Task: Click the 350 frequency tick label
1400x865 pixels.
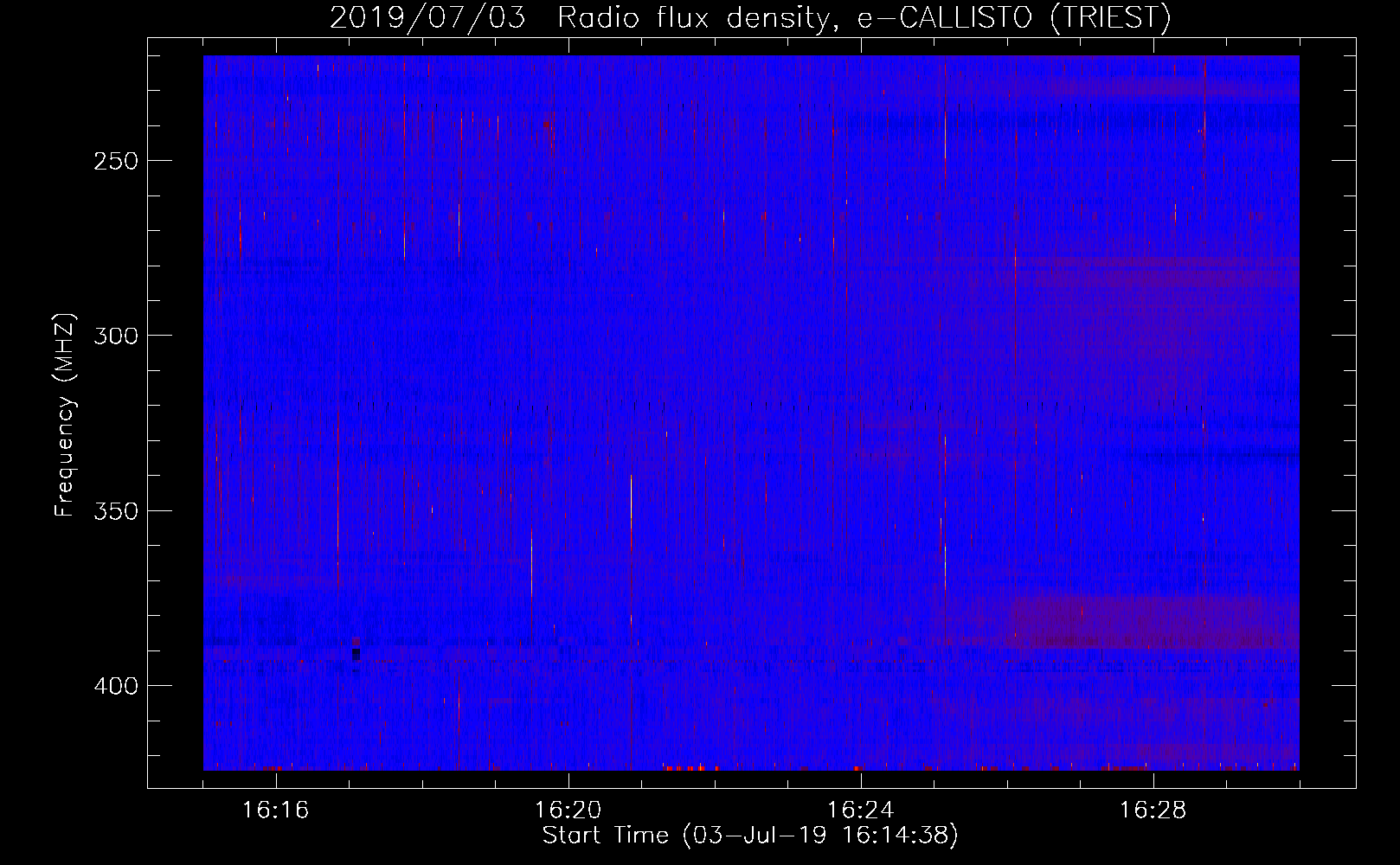Action: (116, 511)
